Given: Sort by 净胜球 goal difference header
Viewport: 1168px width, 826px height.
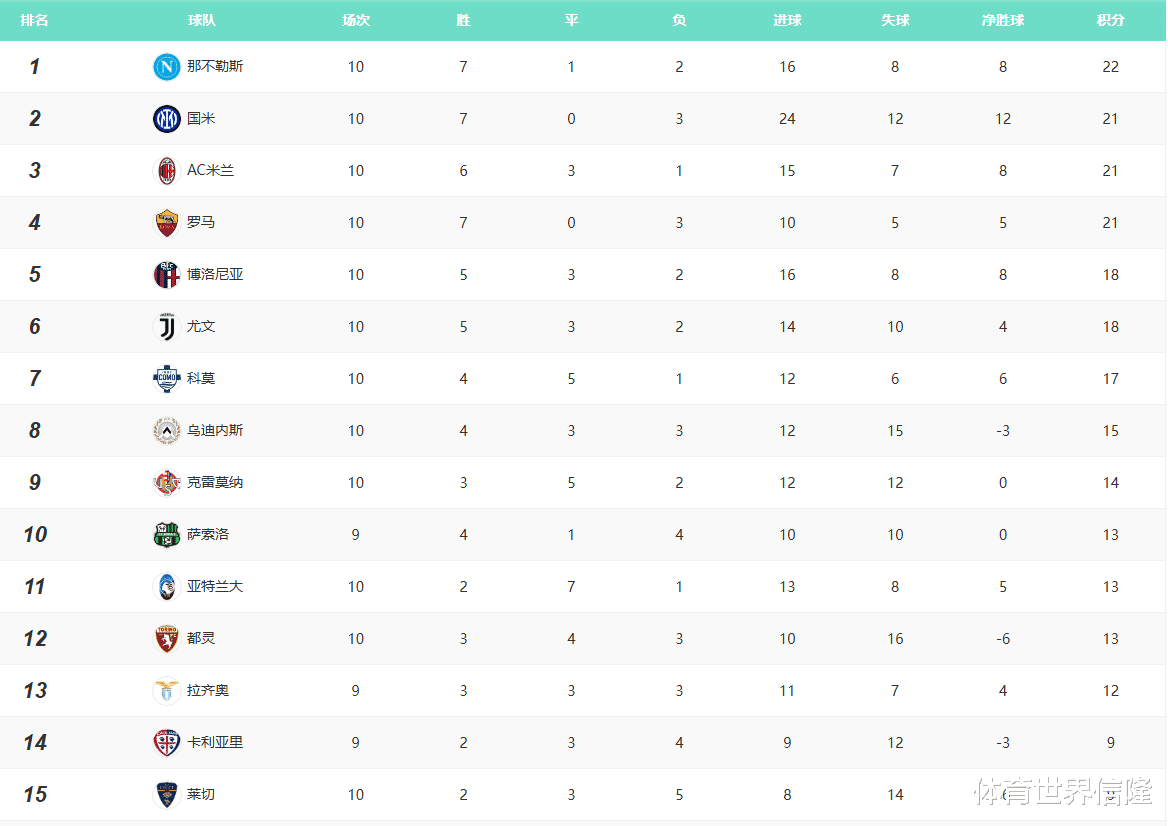Looking at the screenshot, I should tap(1002, 20).
